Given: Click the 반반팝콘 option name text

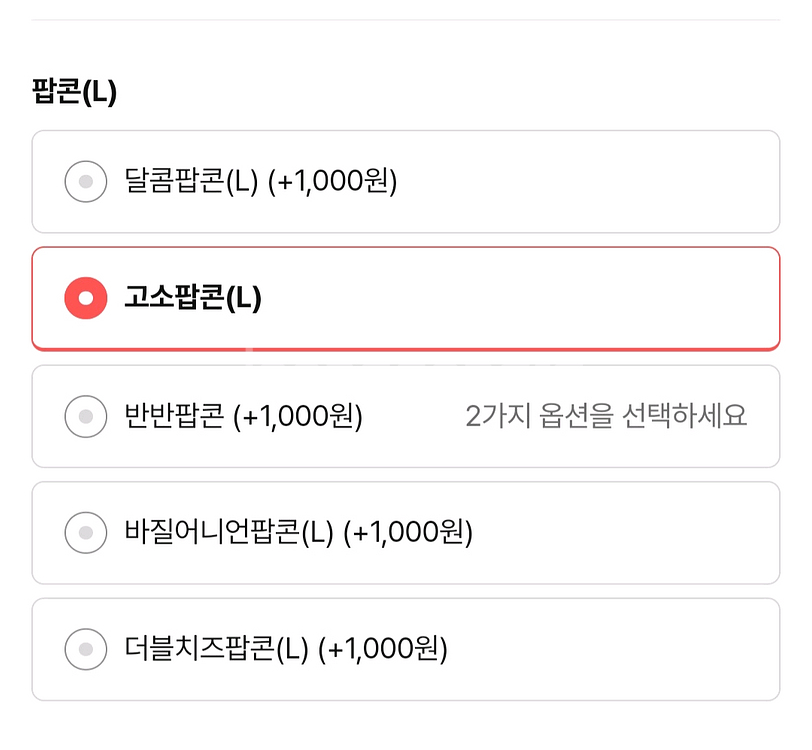Looking at the screenshot, I should pyautogui.click(x=174, y=416).
